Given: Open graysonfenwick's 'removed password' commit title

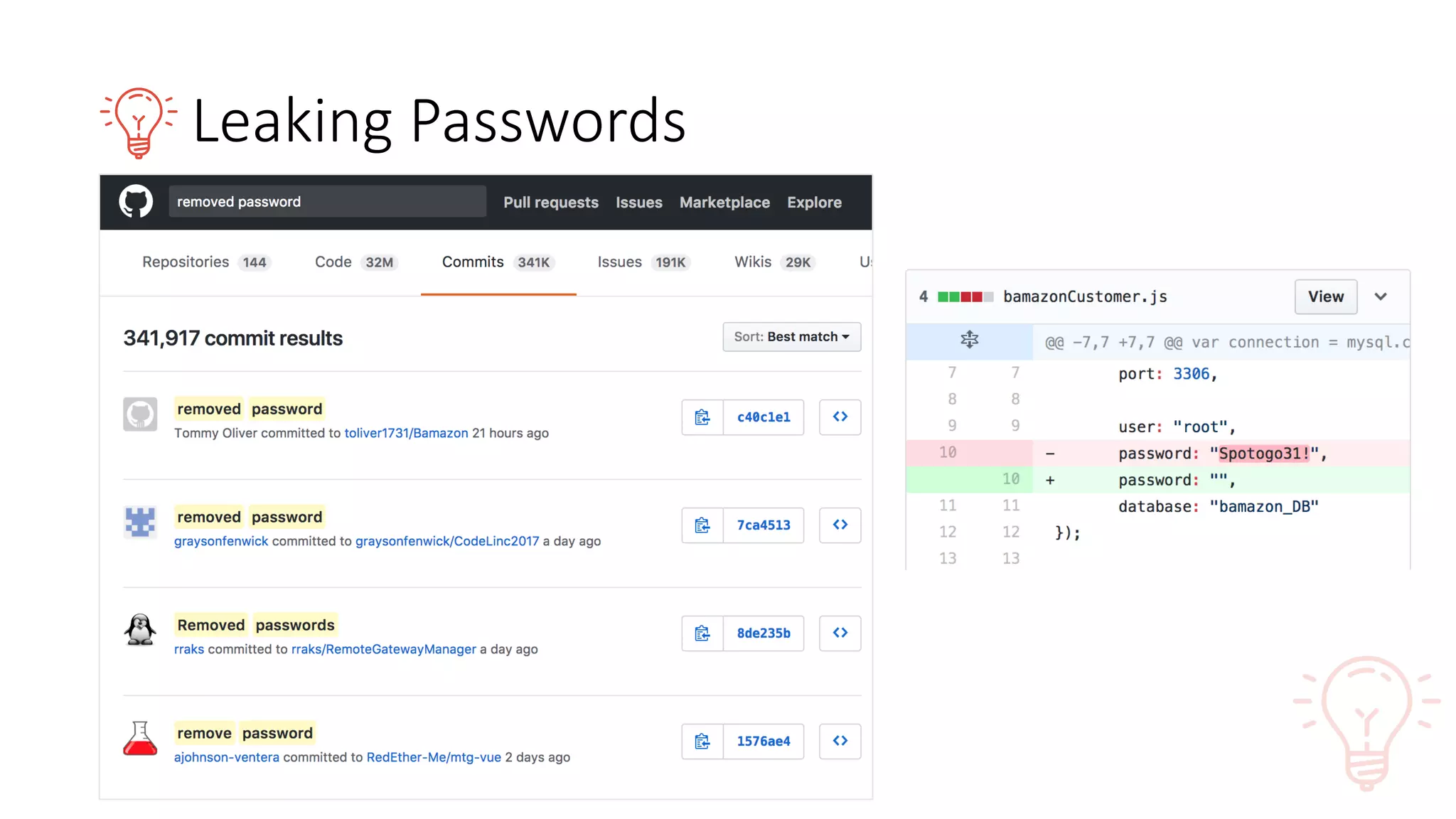Looking at the screenshot, I should point(250,518).
